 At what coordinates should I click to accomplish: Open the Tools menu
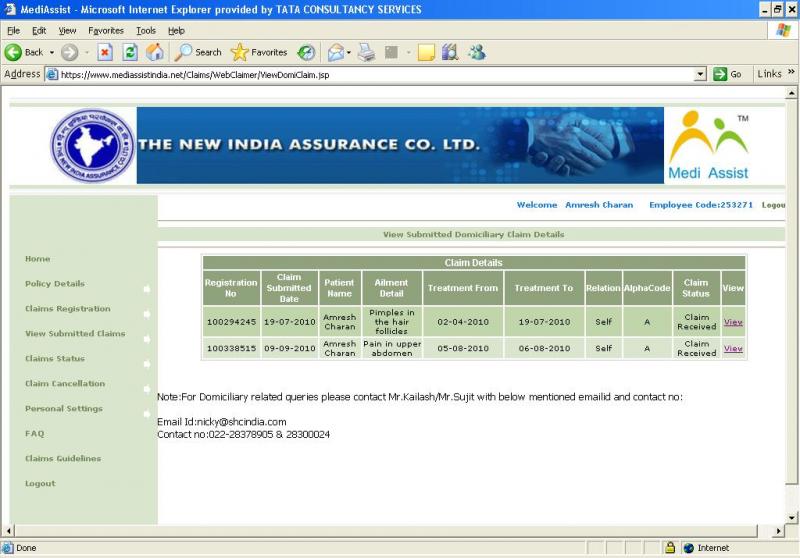pos(146,31)
